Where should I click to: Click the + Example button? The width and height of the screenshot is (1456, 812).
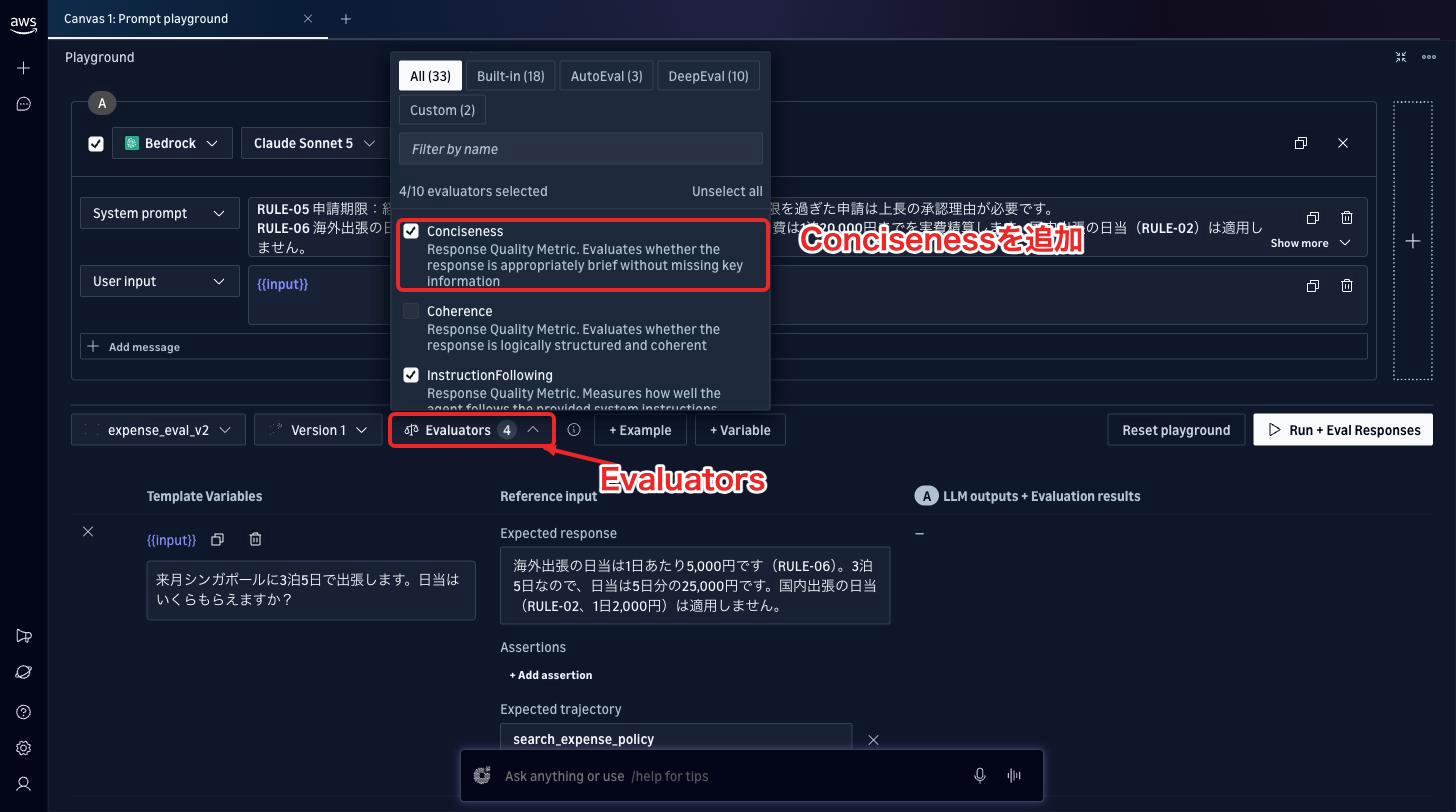point(641,430)
